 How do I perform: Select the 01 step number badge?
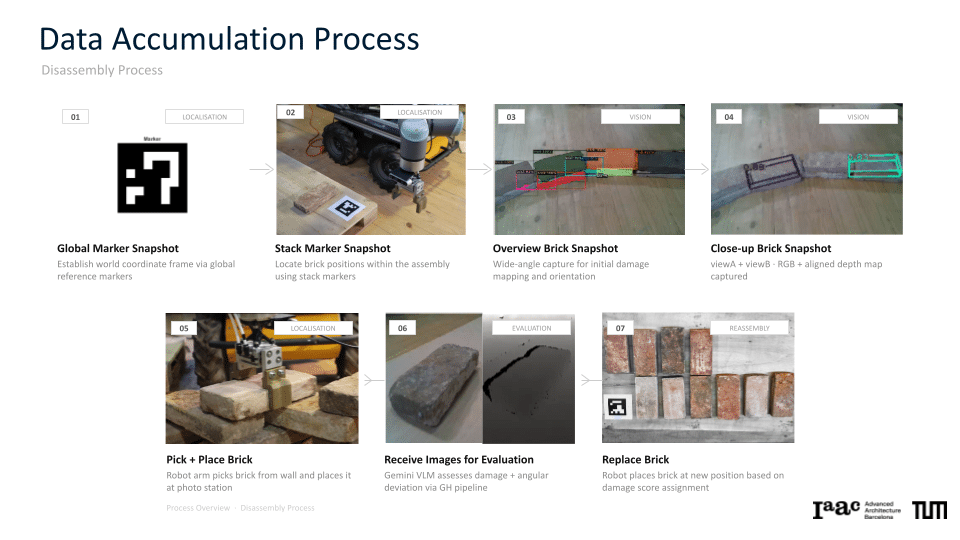coord(75,117)
